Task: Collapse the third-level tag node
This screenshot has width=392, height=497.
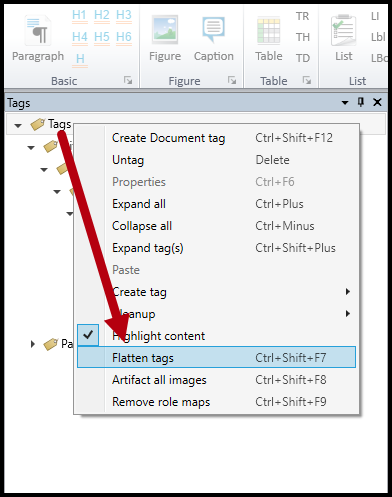Action: pyautogui.click(x=44, y=170)
